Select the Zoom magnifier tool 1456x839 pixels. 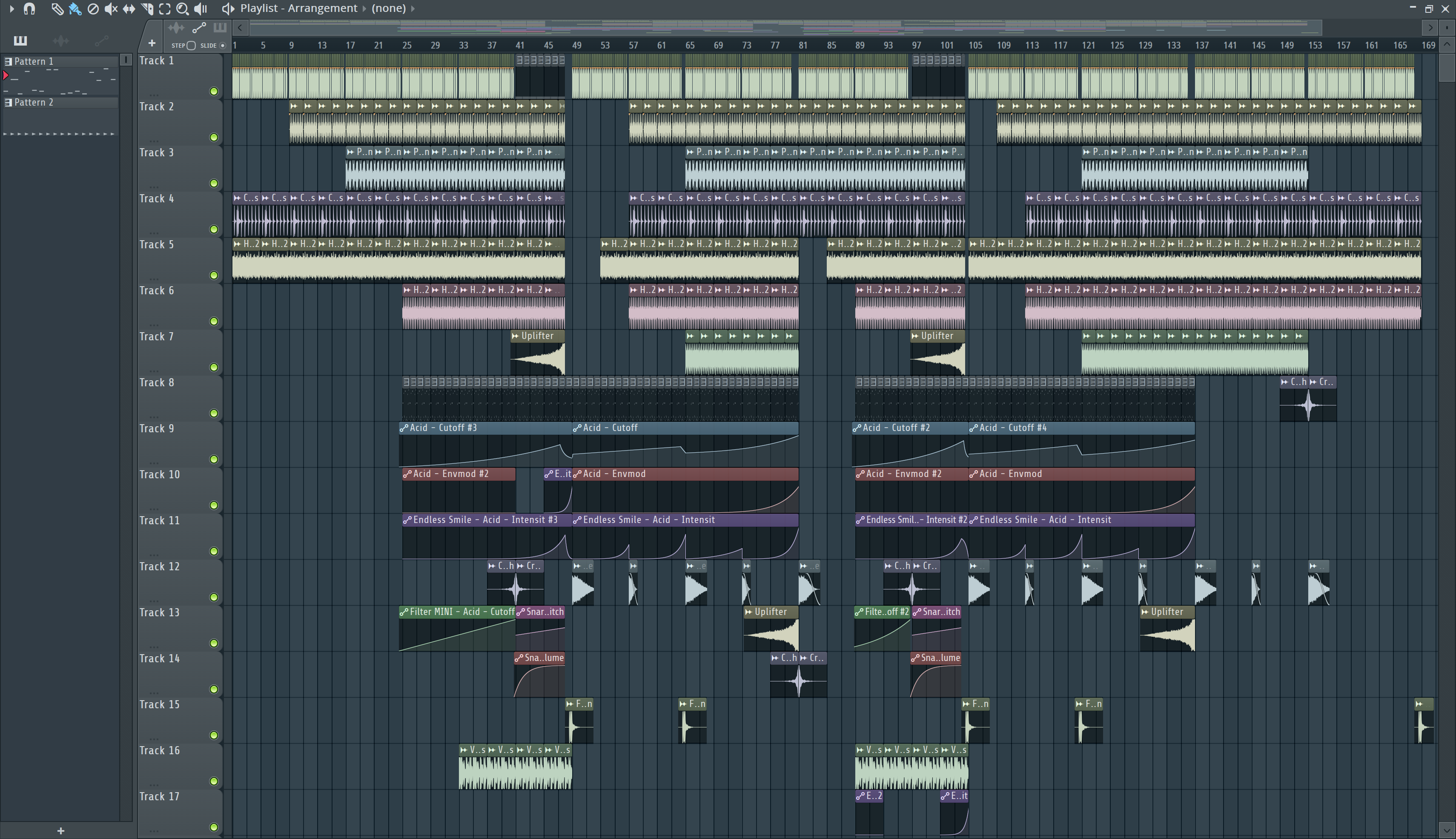pos(183,9)
